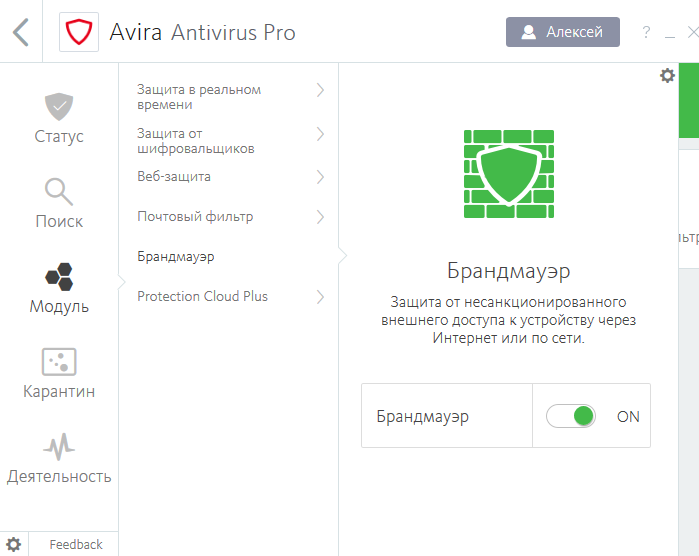Open firewall settings gear in right panel
Screen dimensions: 699x556
667,75
